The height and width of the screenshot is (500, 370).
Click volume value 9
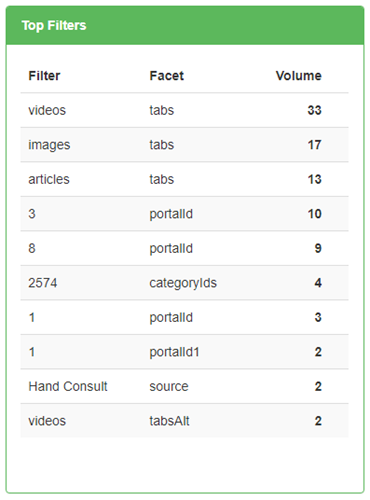point(318,248)
